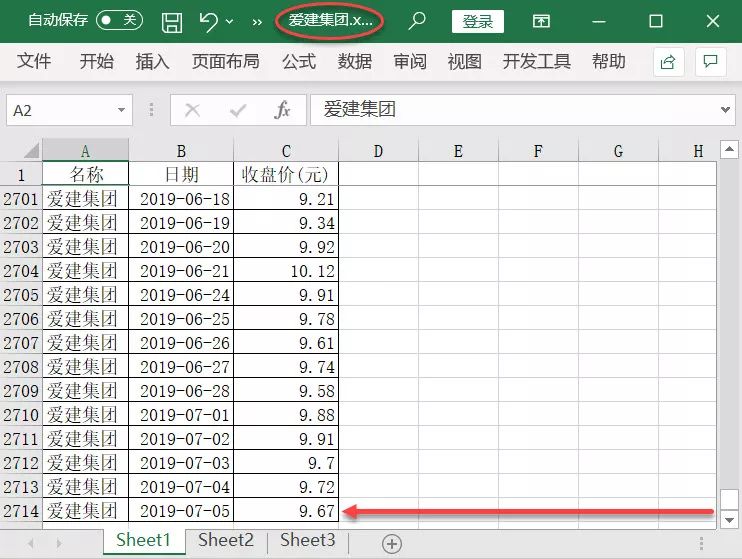Click the next sheet navigation arrow

[x=59, y=543]
